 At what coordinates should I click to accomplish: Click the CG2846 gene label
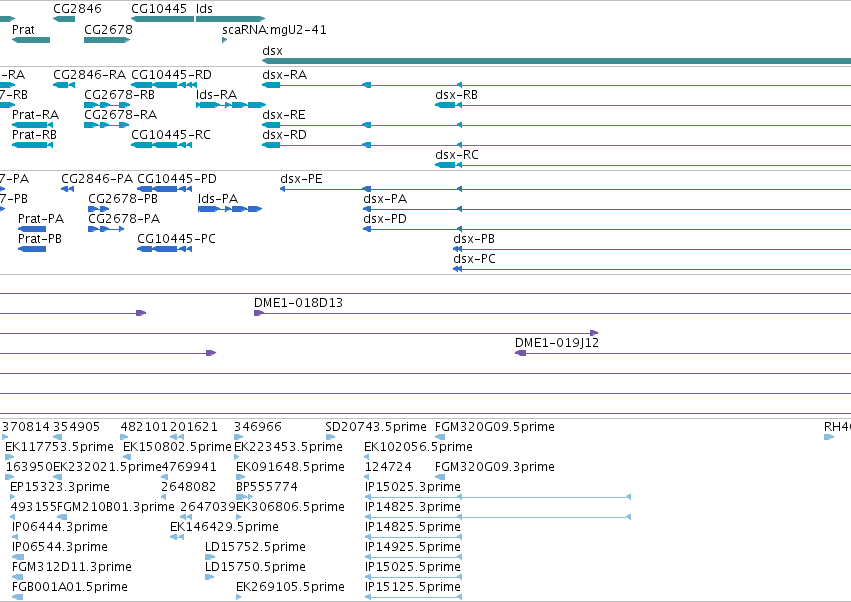[77, 9]
